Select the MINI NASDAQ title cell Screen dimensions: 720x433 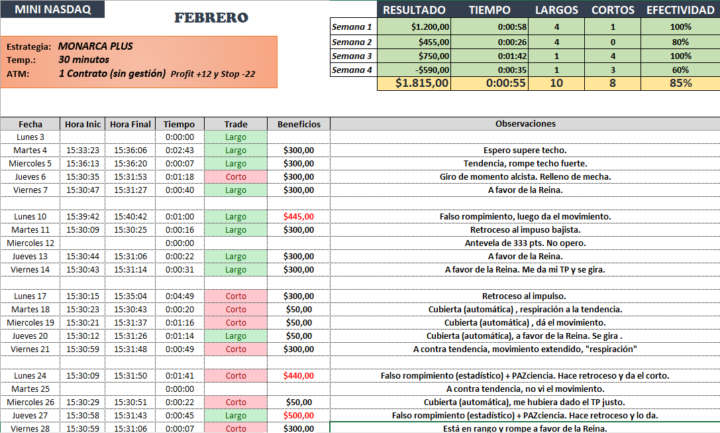52,9
